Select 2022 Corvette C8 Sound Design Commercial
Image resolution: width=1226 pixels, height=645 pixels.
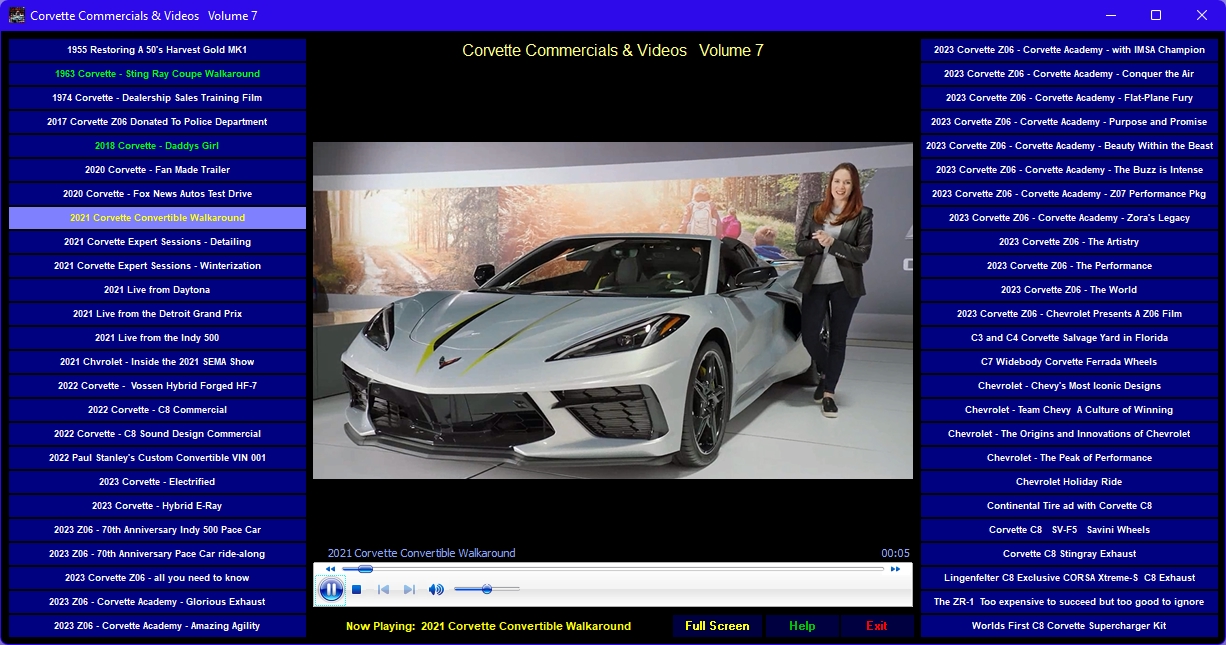tap(157, 434)
